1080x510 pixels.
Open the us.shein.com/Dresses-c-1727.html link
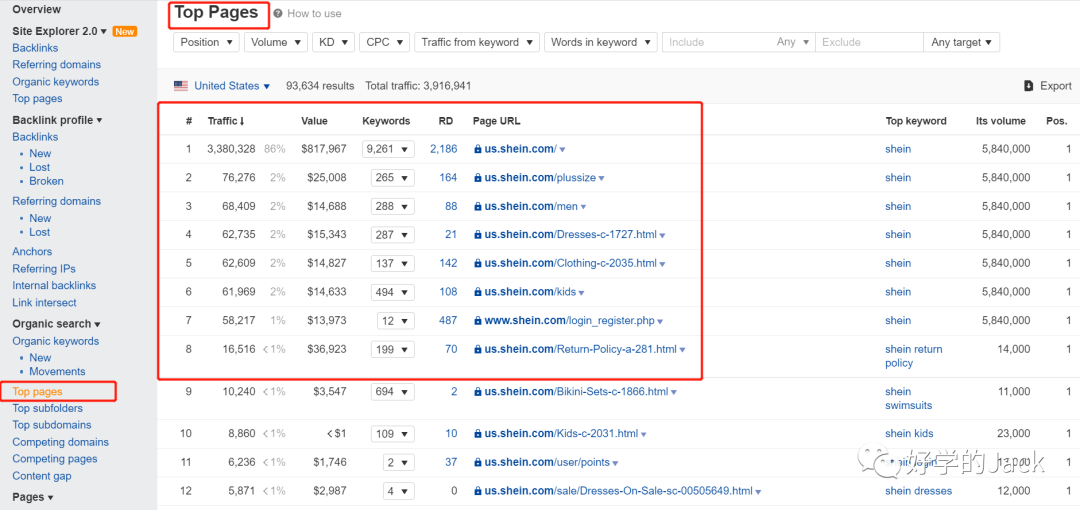click(570, 235)
